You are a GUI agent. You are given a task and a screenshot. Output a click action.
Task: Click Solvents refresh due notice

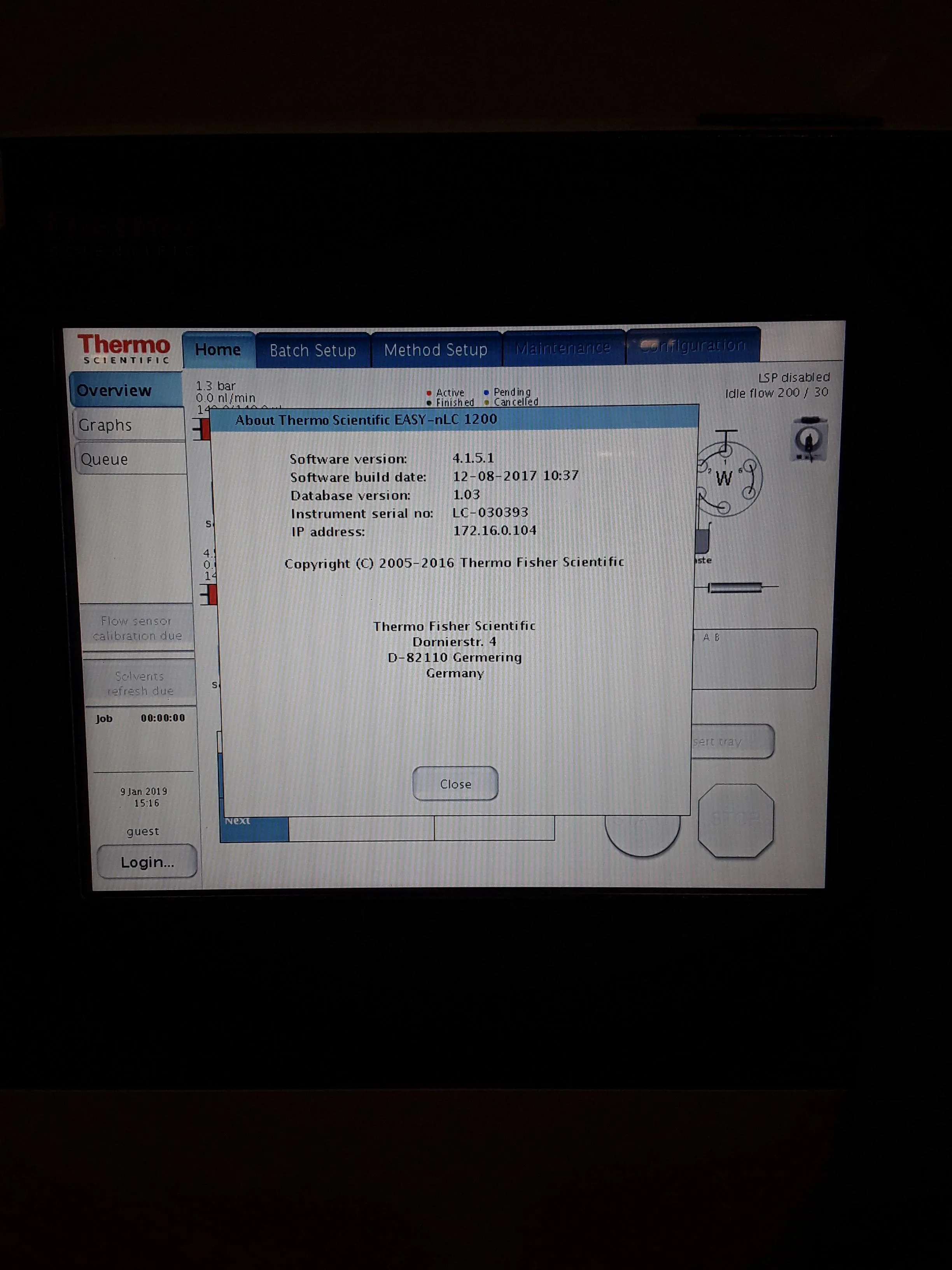pyautogui.click(x=140, y=683)
